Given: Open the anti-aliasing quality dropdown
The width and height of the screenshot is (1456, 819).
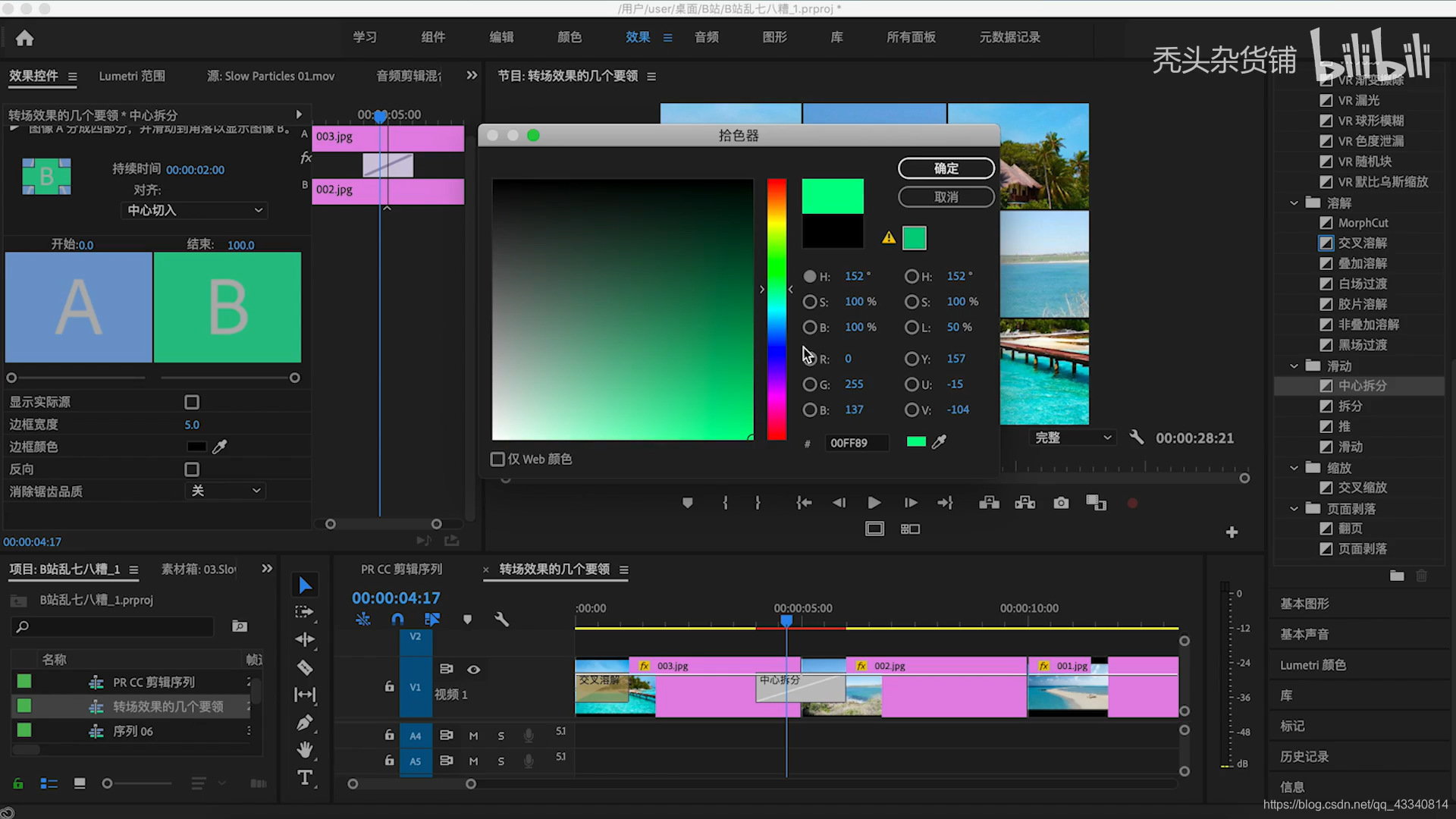Looking at the screenshot, I should tap(225, 491).
